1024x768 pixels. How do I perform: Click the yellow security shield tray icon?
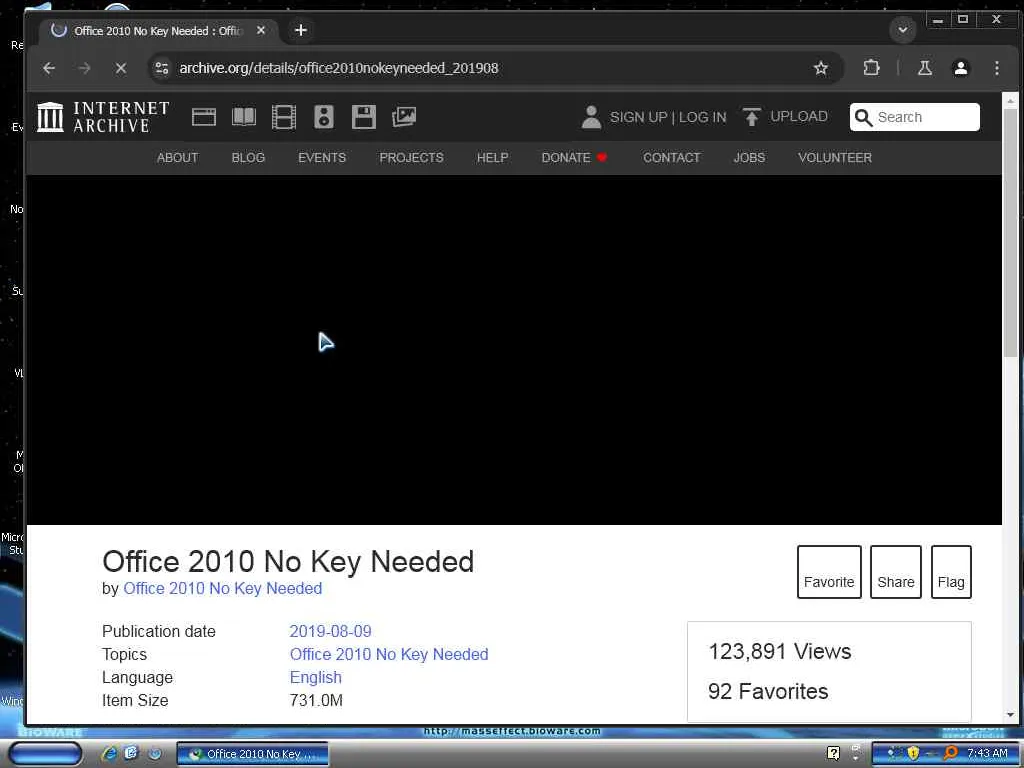(x=913, y=753)
